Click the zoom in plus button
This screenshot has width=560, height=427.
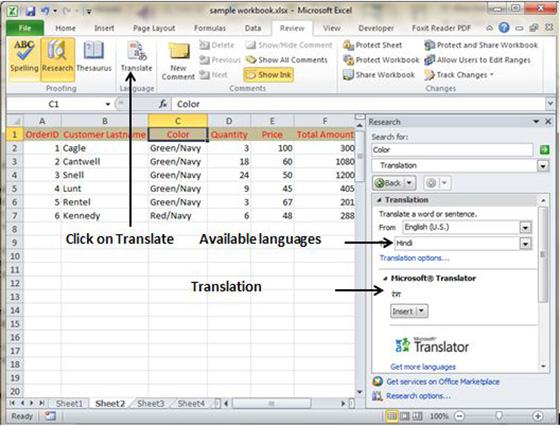(x=537, y=416)
